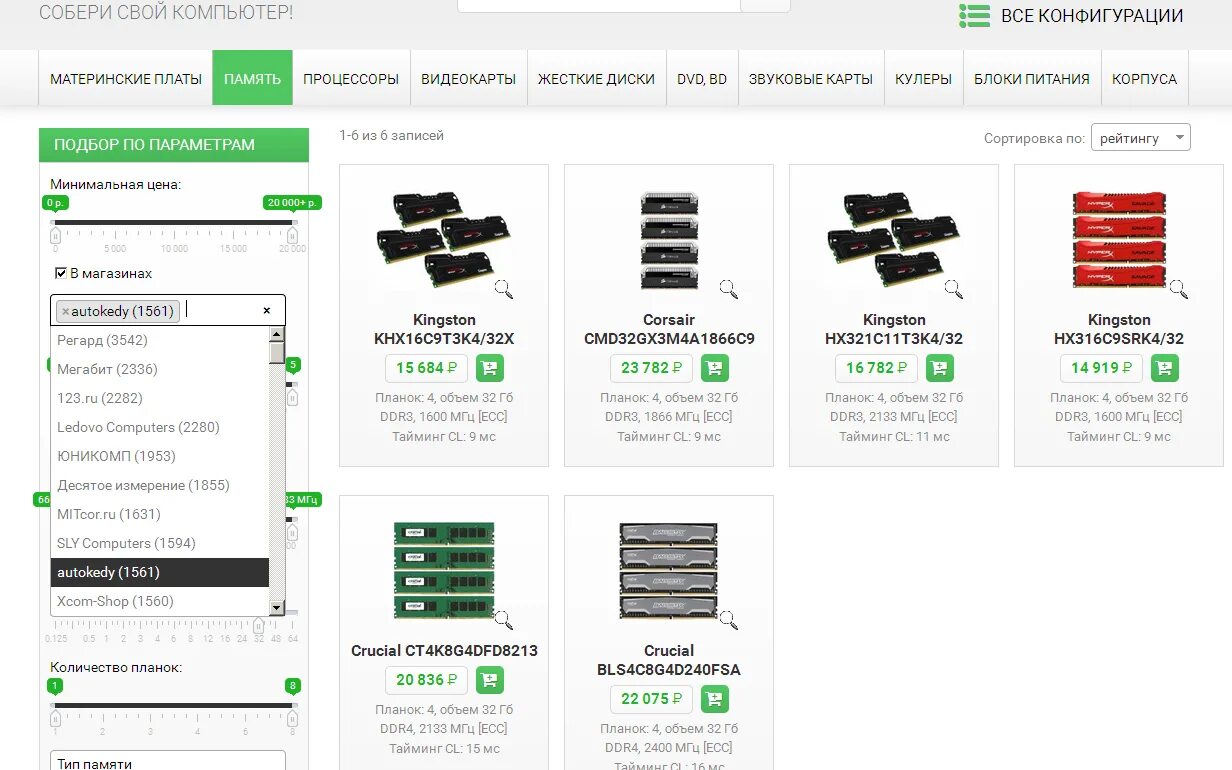Clear the shop selection field
The image size is (1232, 770).
coord(267,311)
